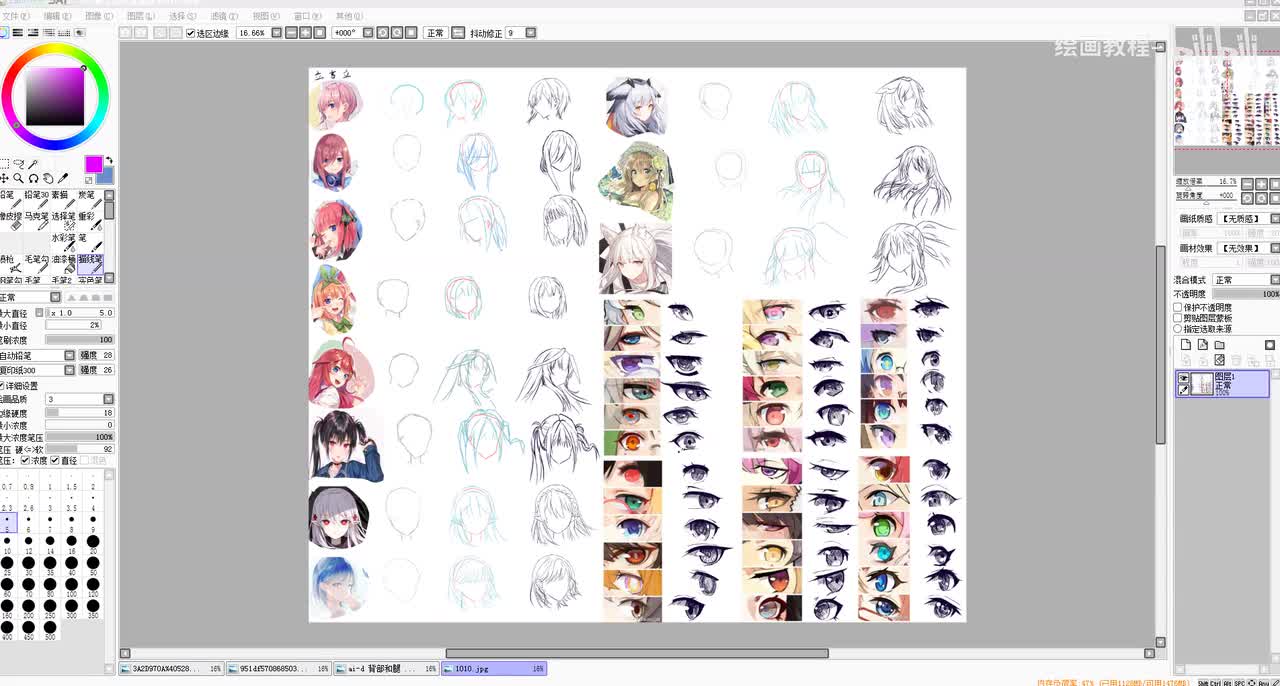Hide 图层1 with eye icon
Viewport: 1280px width, 686px height.
point(1184,378)
